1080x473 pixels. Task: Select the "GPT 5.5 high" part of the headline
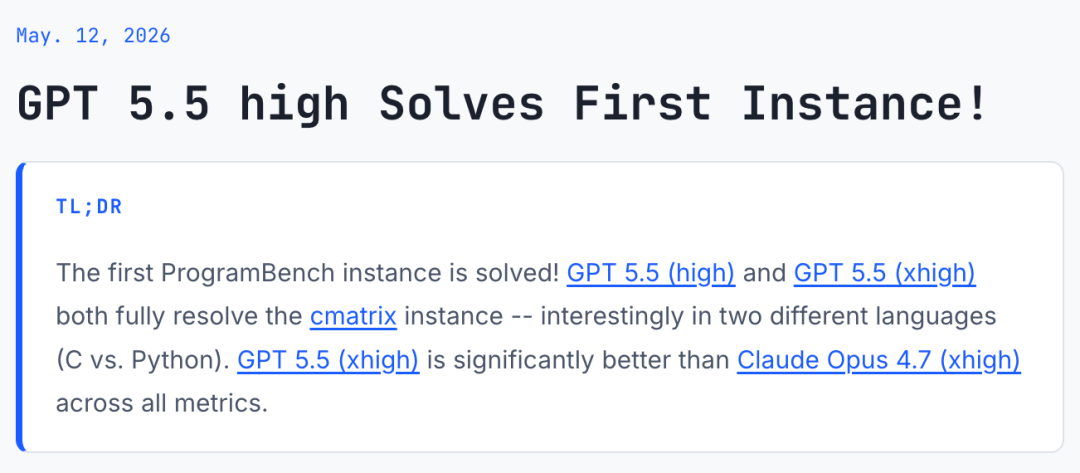coord(183,104)
